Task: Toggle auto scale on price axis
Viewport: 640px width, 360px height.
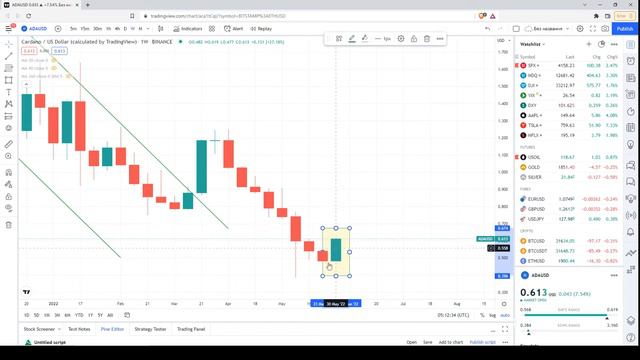Action: coord(505,315)
